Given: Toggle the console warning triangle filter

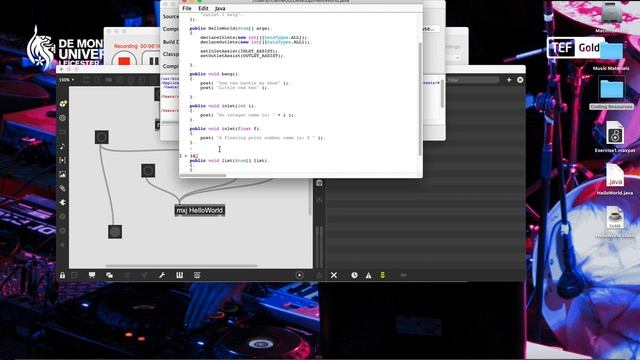Looking at the screenshot, I should pyautogui.click(x=369, y=276).
